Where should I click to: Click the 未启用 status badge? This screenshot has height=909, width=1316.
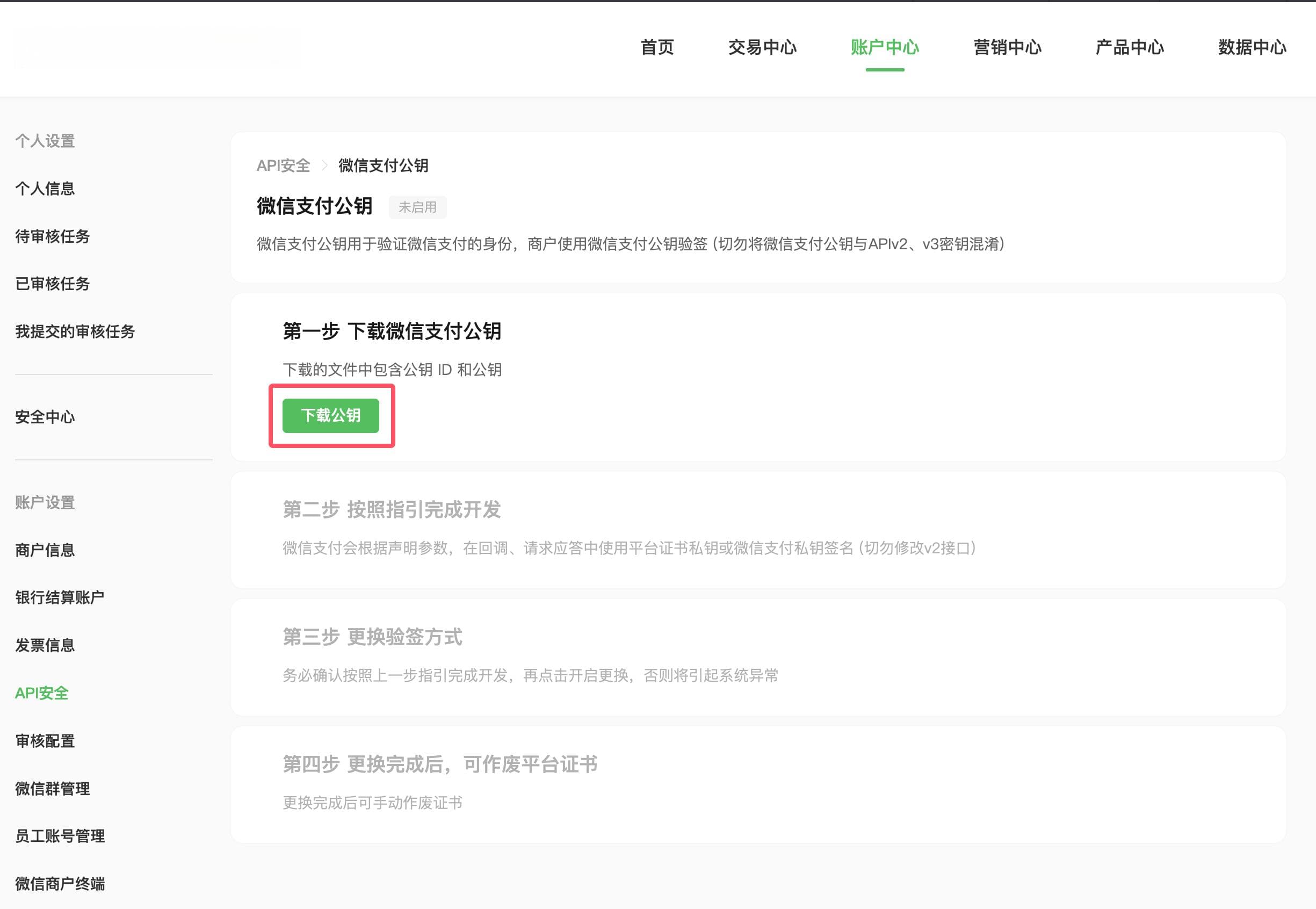click(417, 207)
